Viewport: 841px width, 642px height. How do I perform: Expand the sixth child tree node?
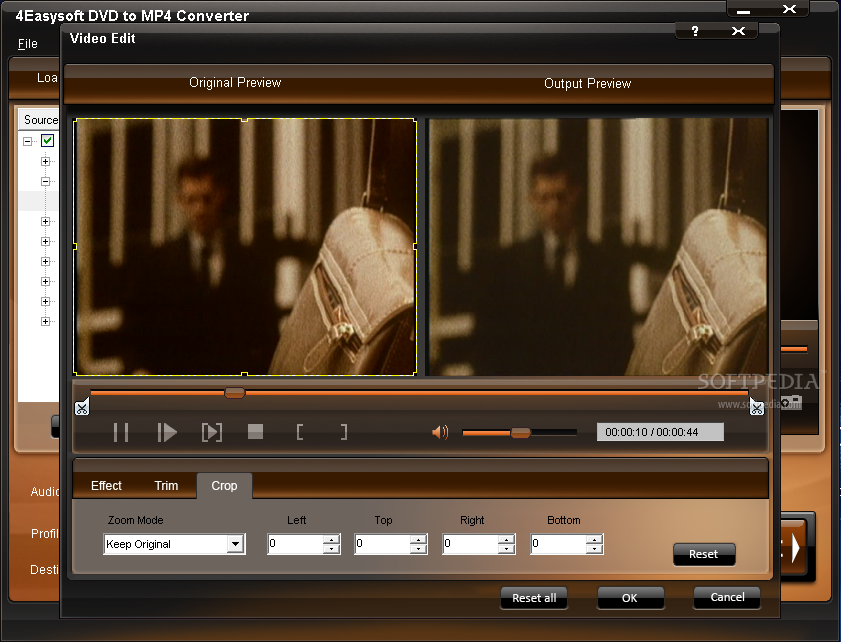click(x=46, y=281)
